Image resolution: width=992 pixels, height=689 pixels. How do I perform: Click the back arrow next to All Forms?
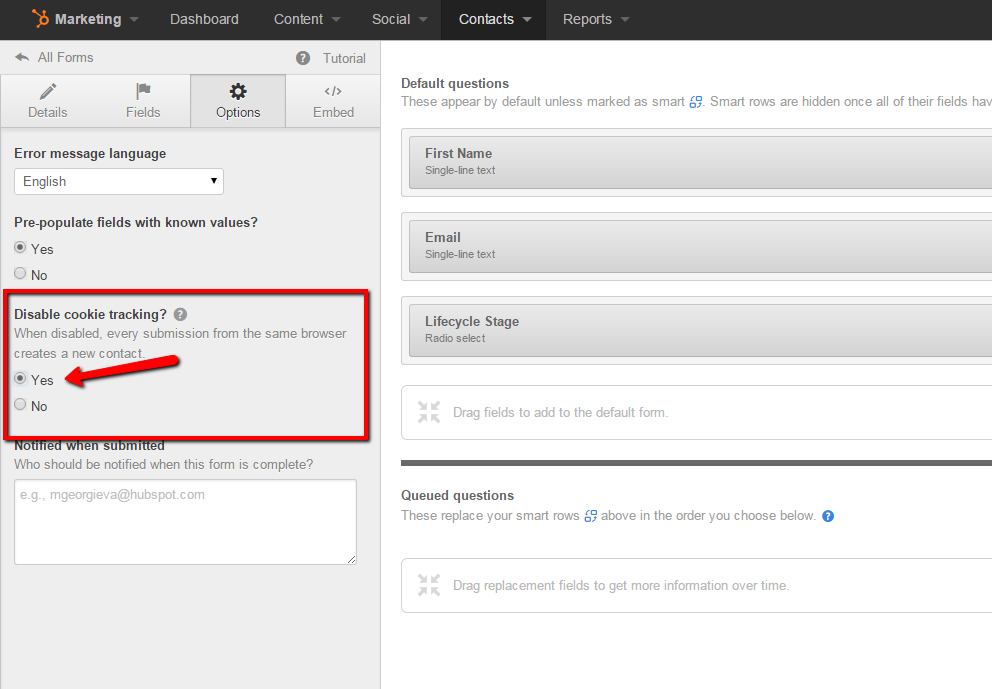[20, 57]
